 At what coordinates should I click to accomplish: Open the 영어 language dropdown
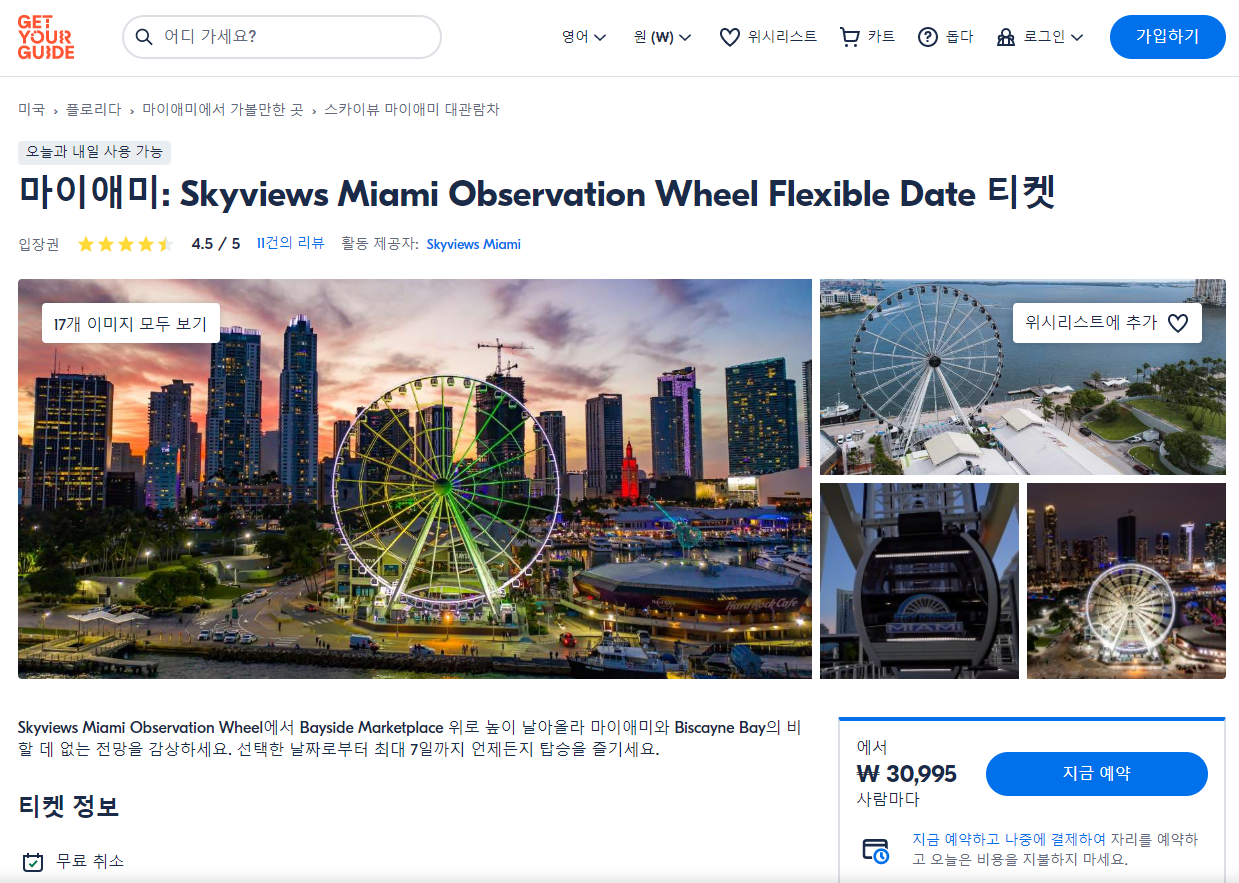(584, 37)
